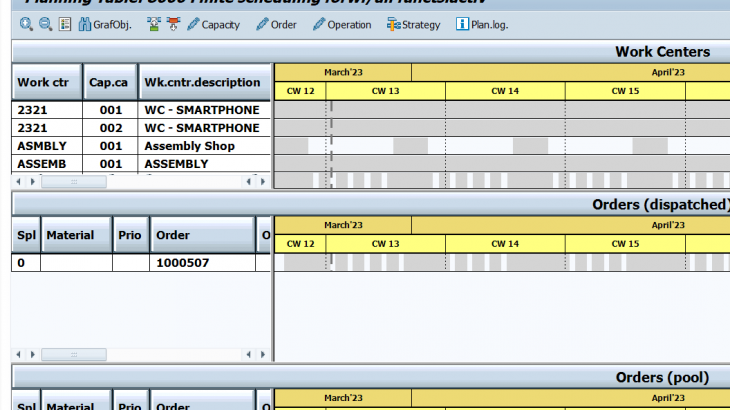Click CW 14 in Work Centers timeline
The image size is (730, 410).
[x=505, y=91]
